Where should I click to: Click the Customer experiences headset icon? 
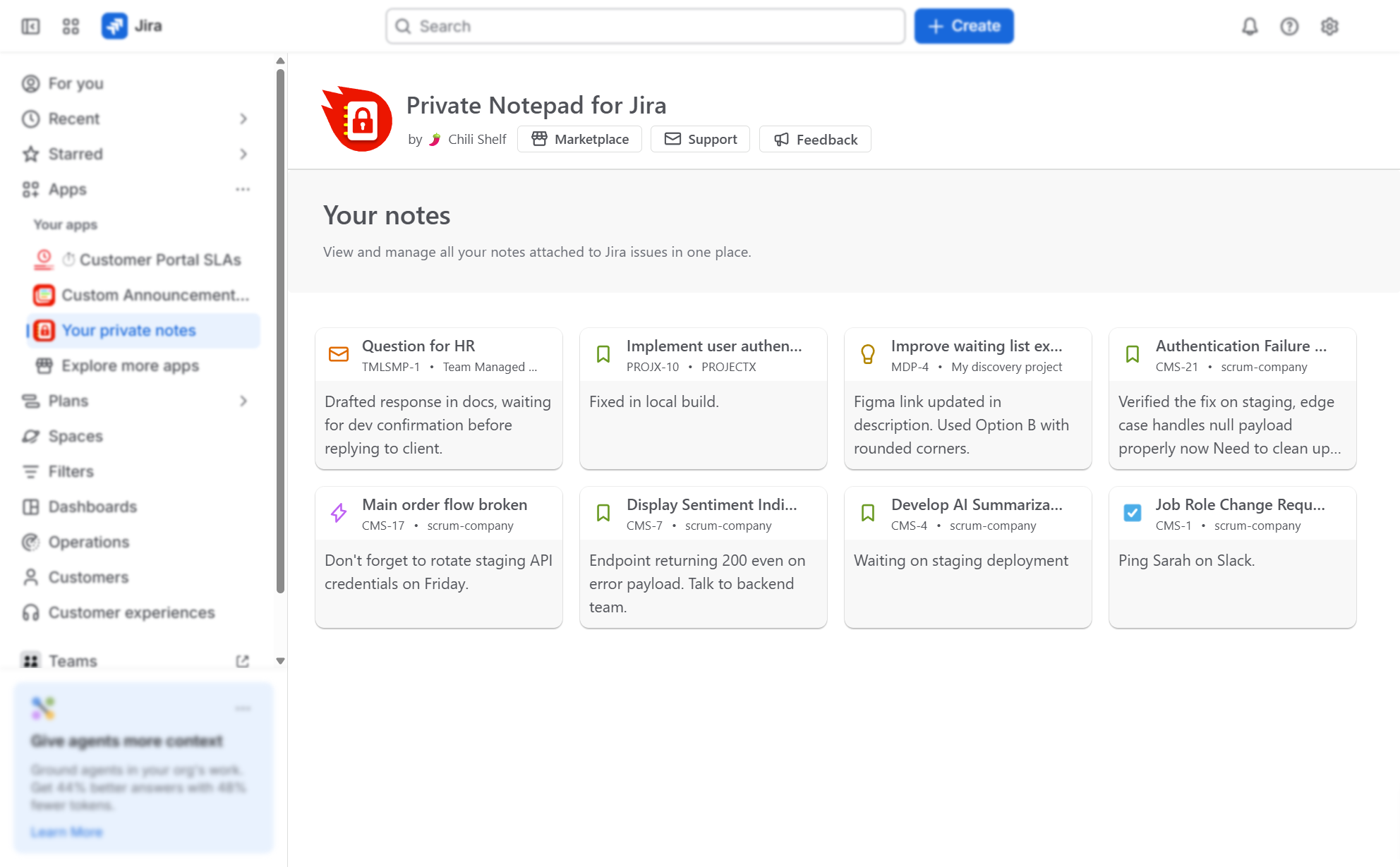tap(30, 612)
